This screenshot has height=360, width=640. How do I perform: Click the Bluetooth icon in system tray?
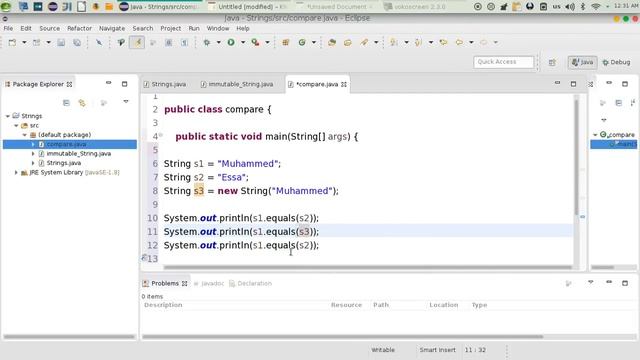click(583, 7)
